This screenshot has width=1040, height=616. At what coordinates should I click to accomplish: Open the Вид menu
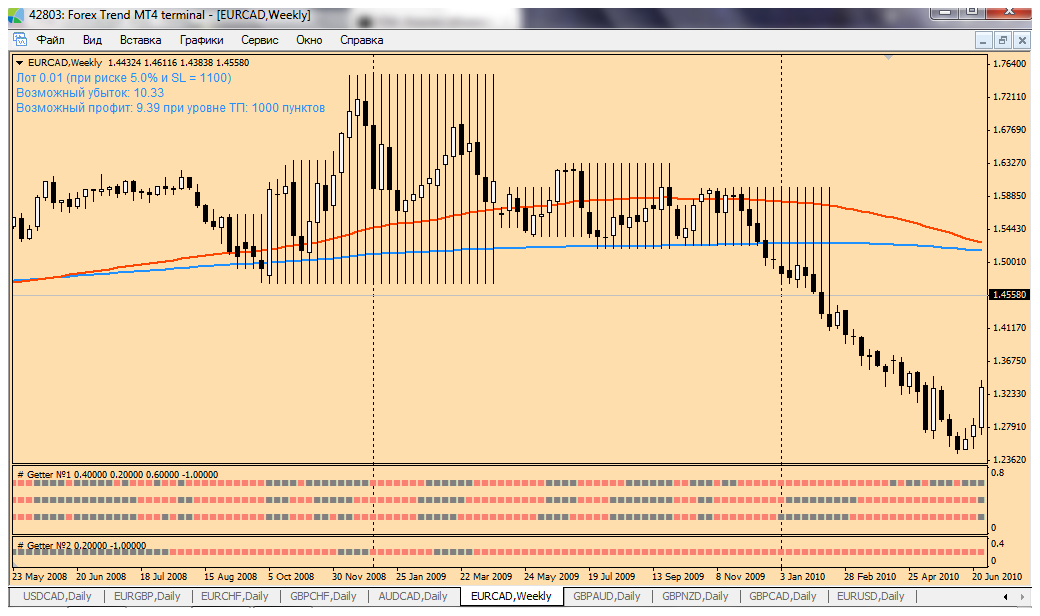pyautogui.click(x=92, y=40)
